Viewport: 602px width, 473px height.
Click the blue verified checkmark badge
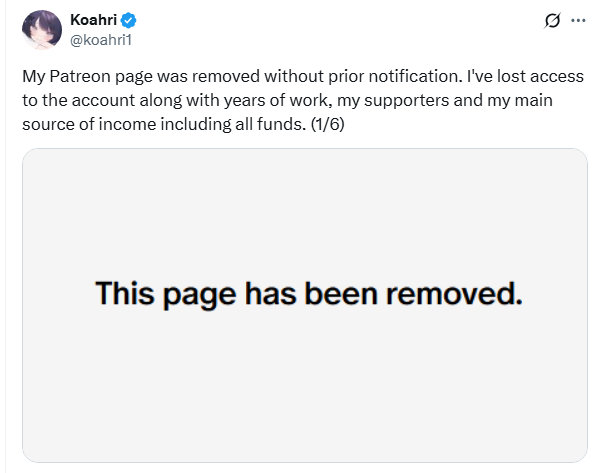[129, 19]
